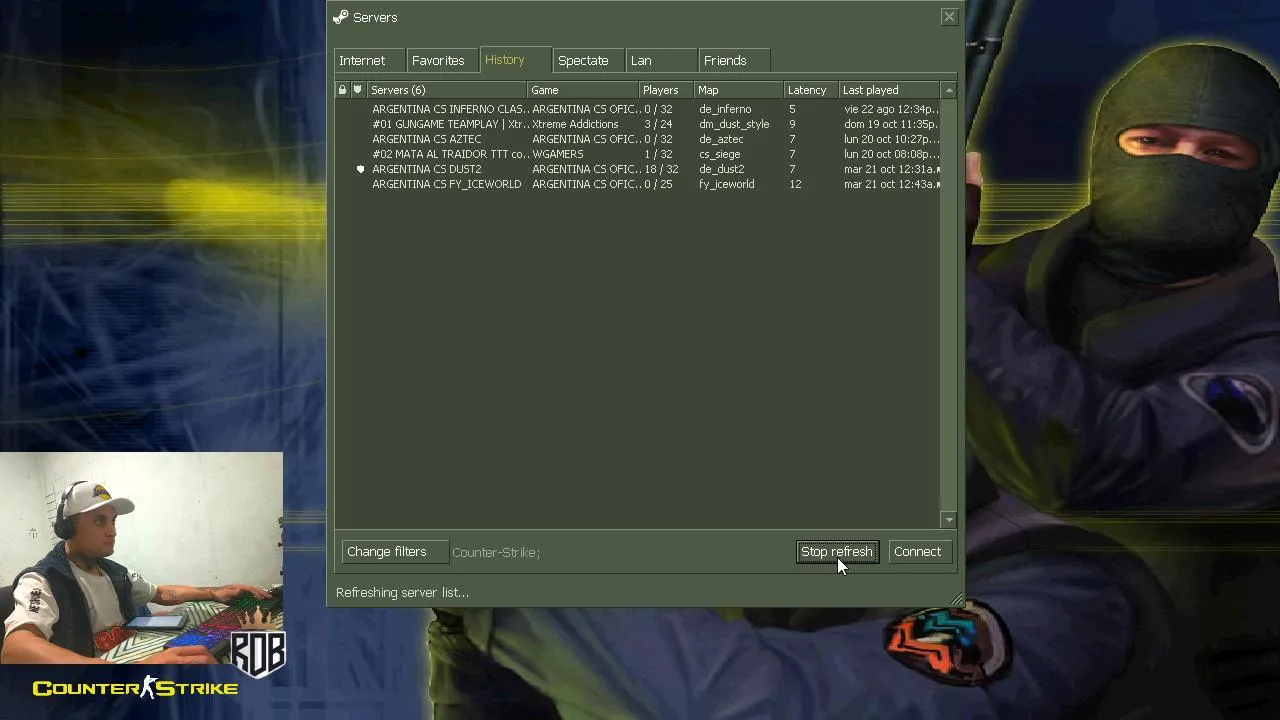The width and height of the screenshot is (1280, 720).
Task: Click the dom 19 oct last played cell
Action: click(891, 124)
